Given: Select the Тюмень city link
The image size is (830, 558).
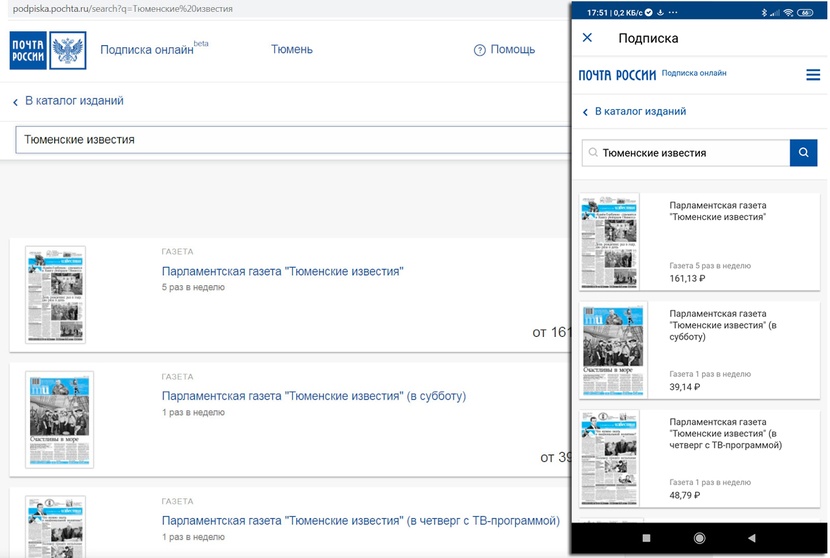Looking at the screenshot, I should 292,49.
